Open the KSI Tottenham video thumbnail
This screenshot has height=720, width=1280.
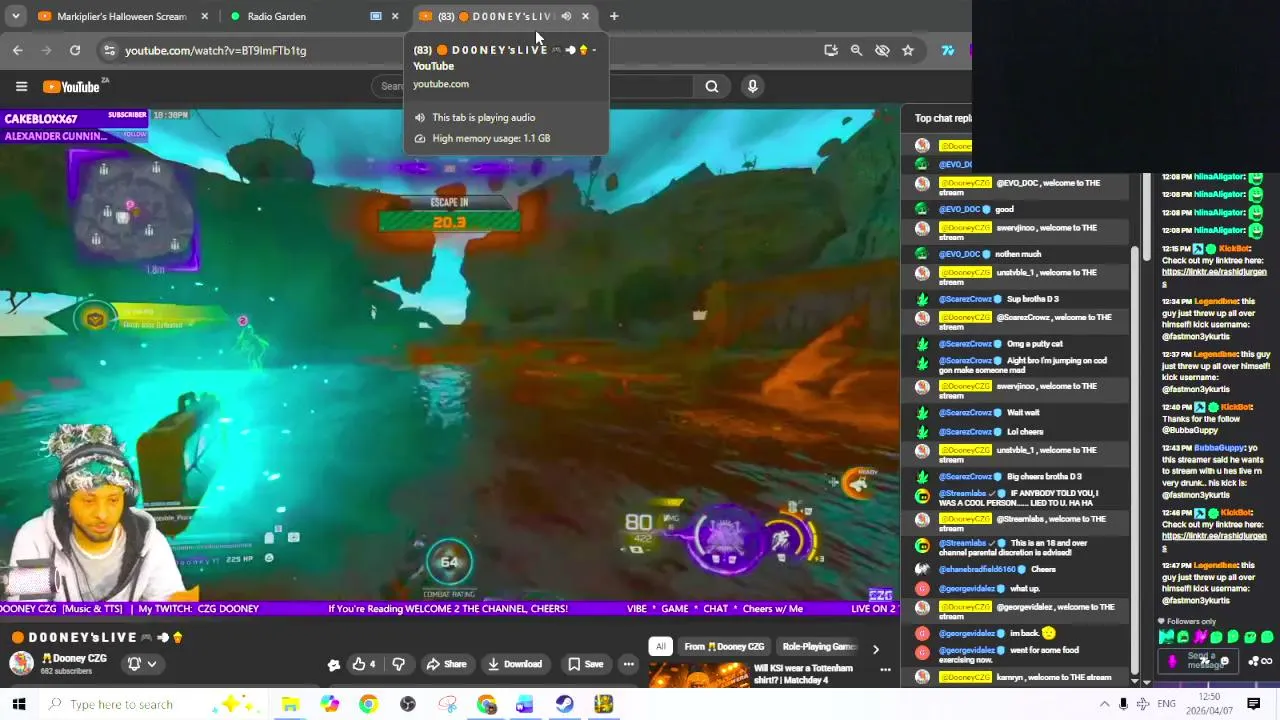698,676
